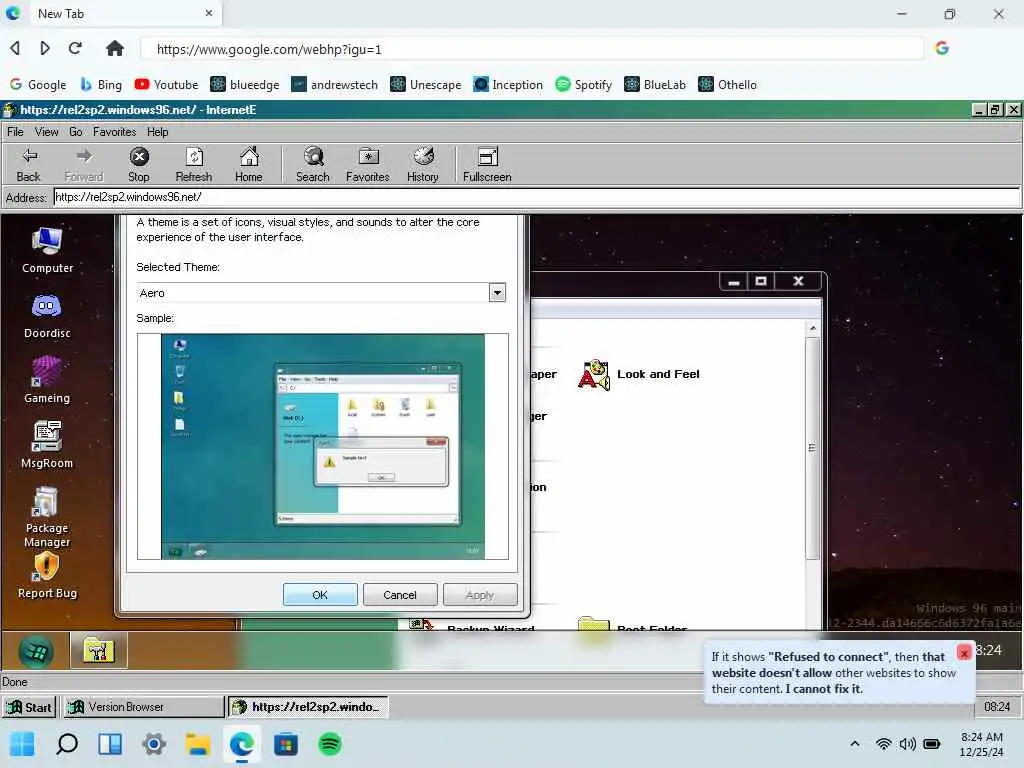Open the Package Manager desktop icon
Viewport: 1024px width, 768px height.
47,517
